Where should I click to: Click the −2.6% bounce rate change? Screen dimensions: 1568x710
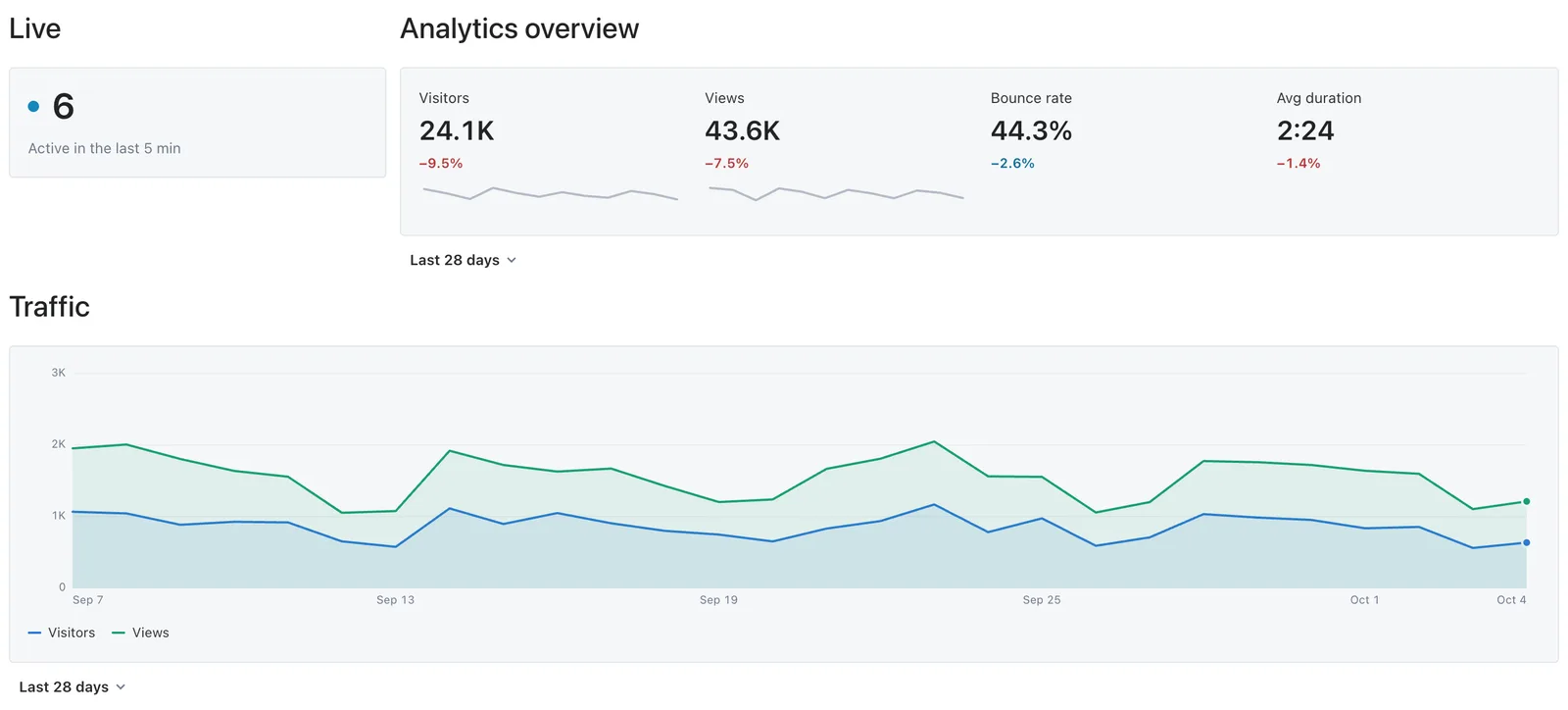tap(1012, 164)
